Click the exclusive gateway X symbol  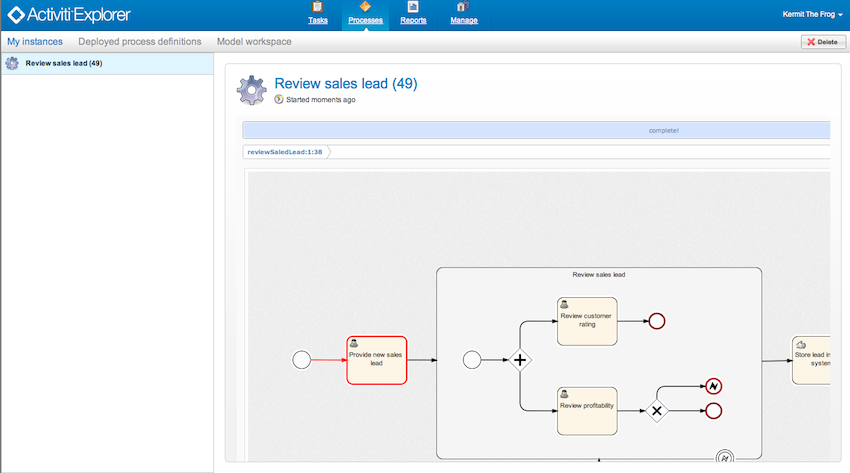(656, 411)
